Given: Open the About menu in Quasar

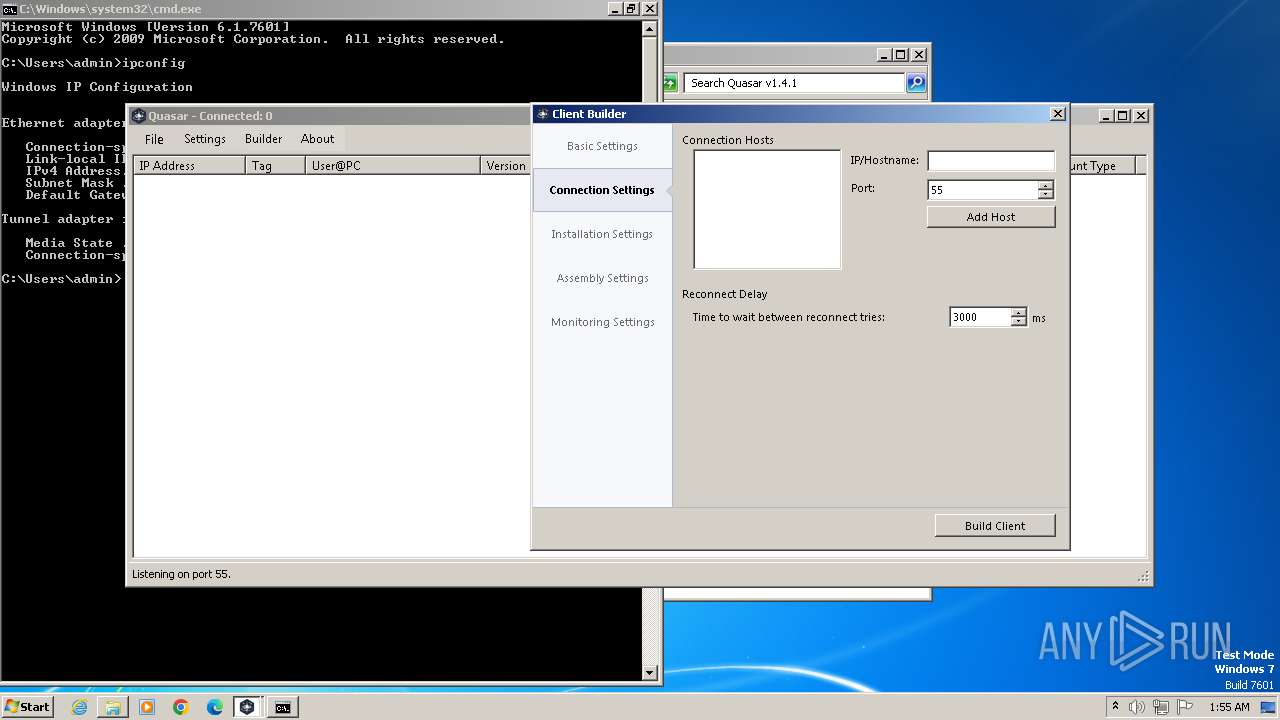Looking at the screenshot, I should click(x=318, y=139).
